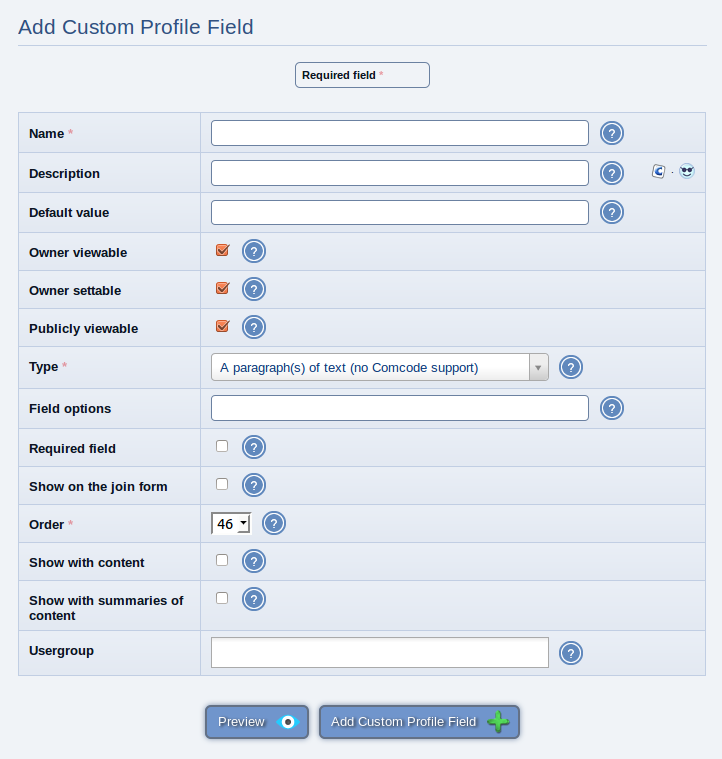The width and height of the screenshot is (722, 759).
Task: Click into the Field options text box
Action: (x=400, y=408)
